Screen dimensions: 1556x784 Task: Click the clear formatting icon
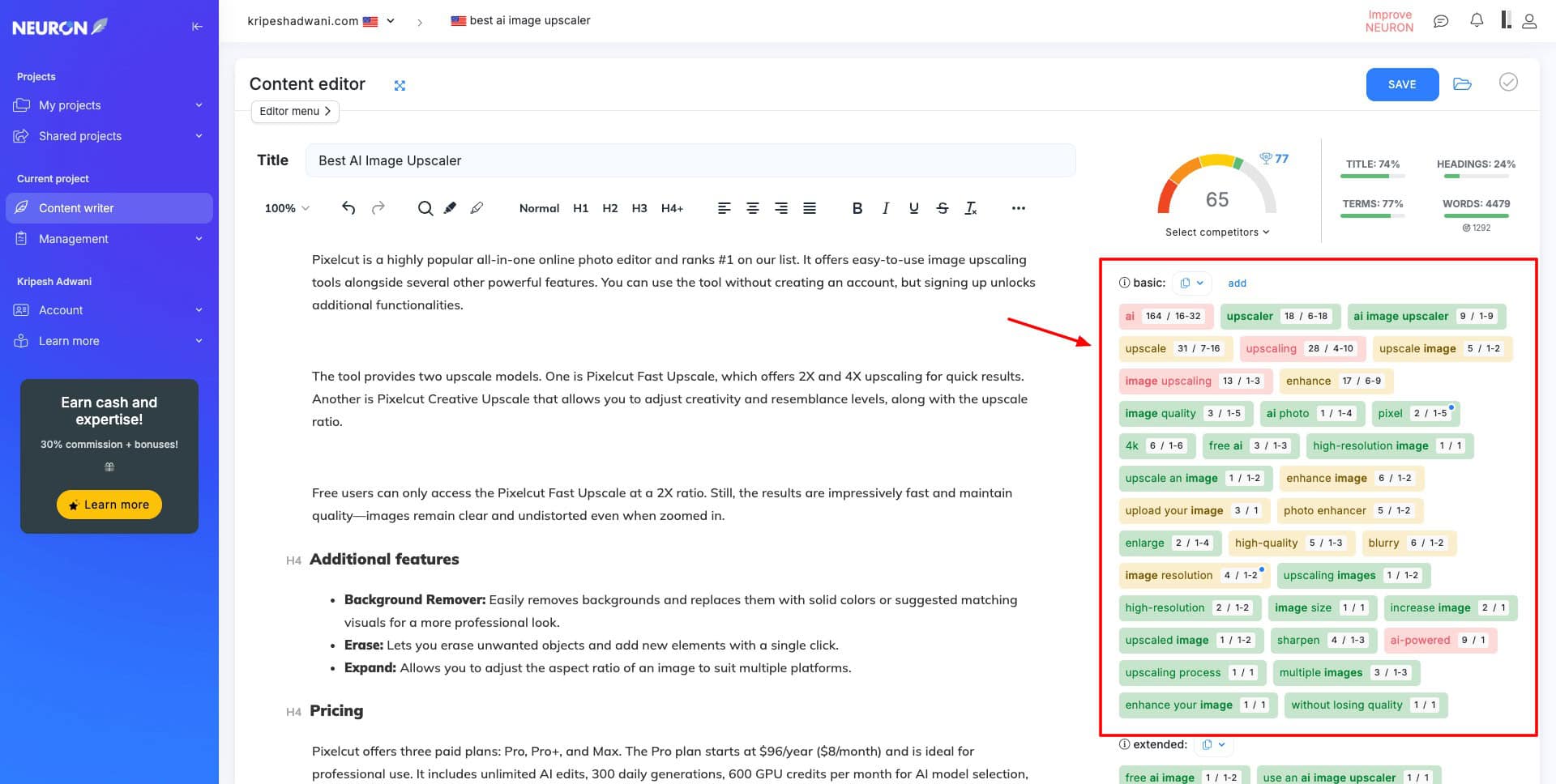pyautogui.click(x=970, y=208)
